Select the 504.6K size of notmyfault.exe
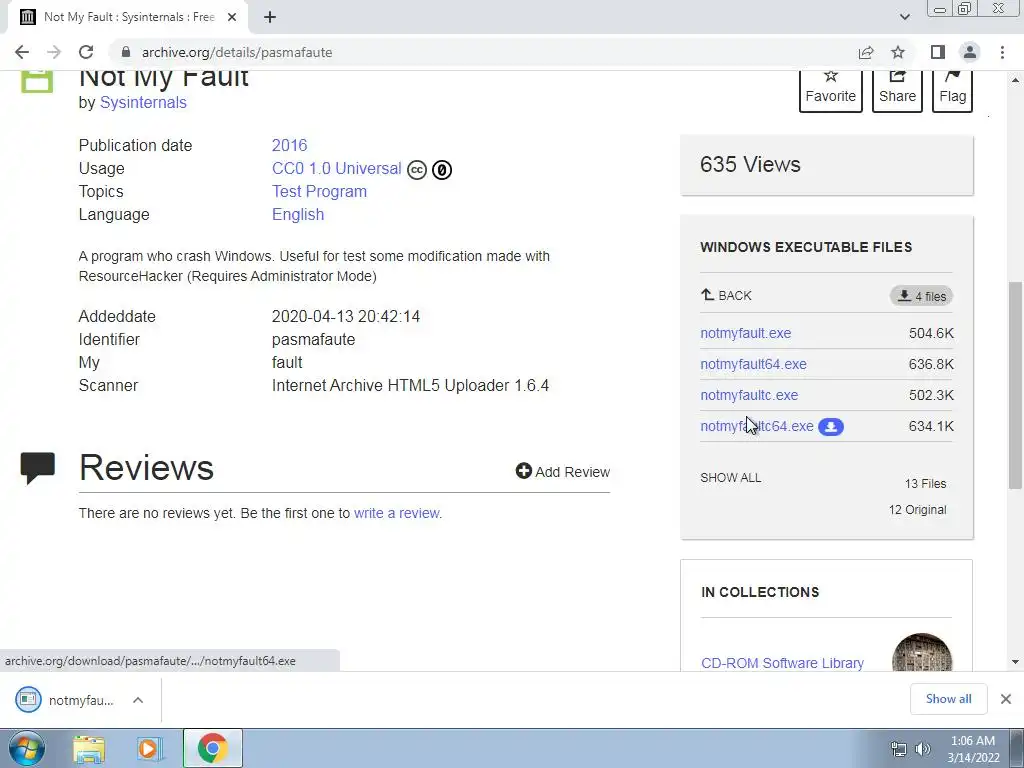Viewport: 1024px width, 768px height. 931,333
